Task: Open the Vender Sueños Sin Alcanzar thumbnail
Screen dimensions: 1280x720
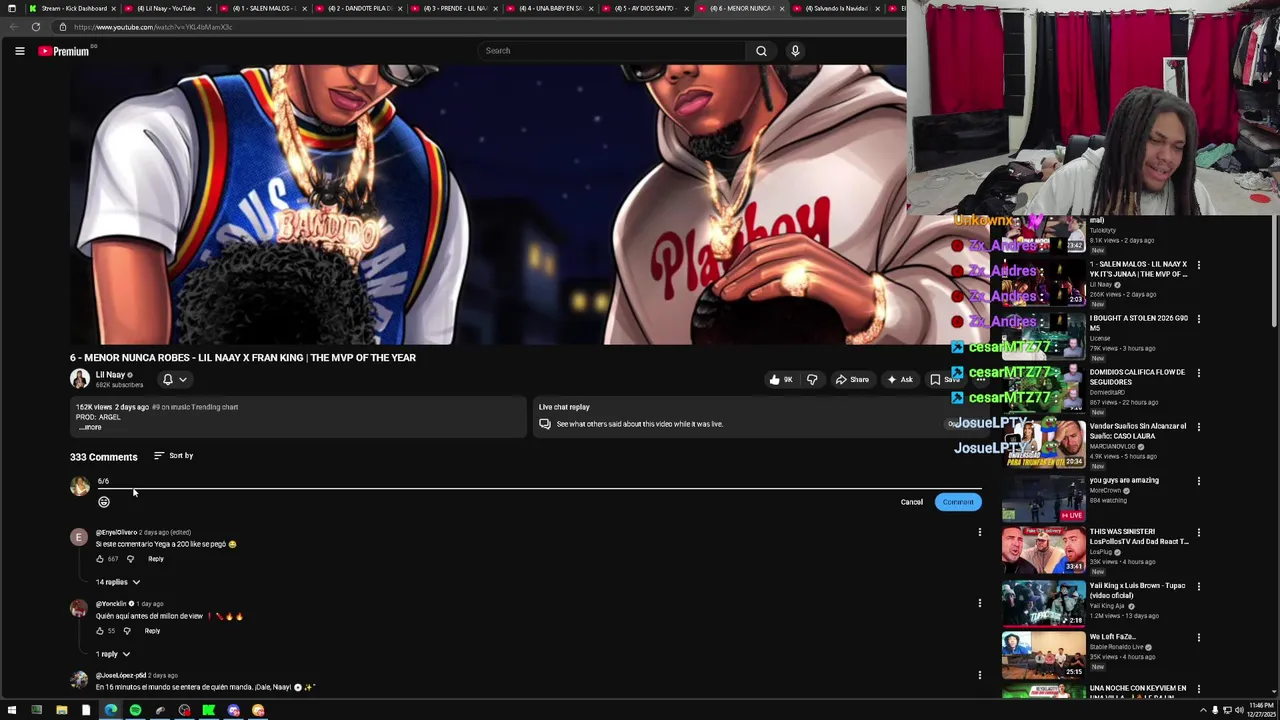Action: click(1043, 446)
